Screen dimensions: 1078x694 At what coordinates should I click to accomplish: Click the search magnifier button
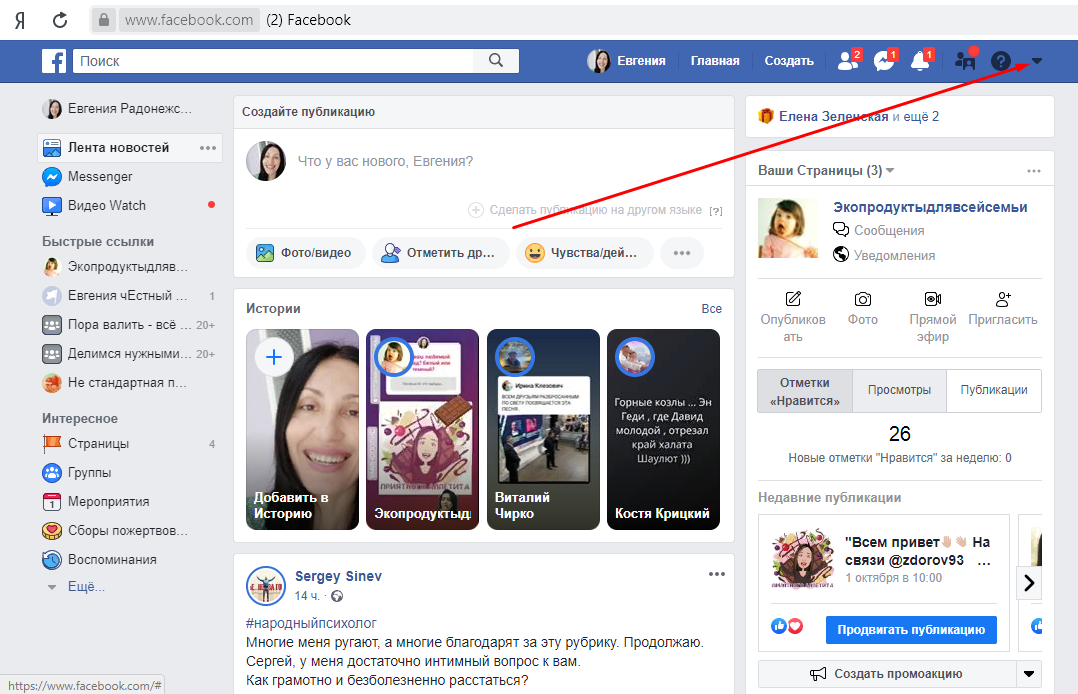[496, 61]
